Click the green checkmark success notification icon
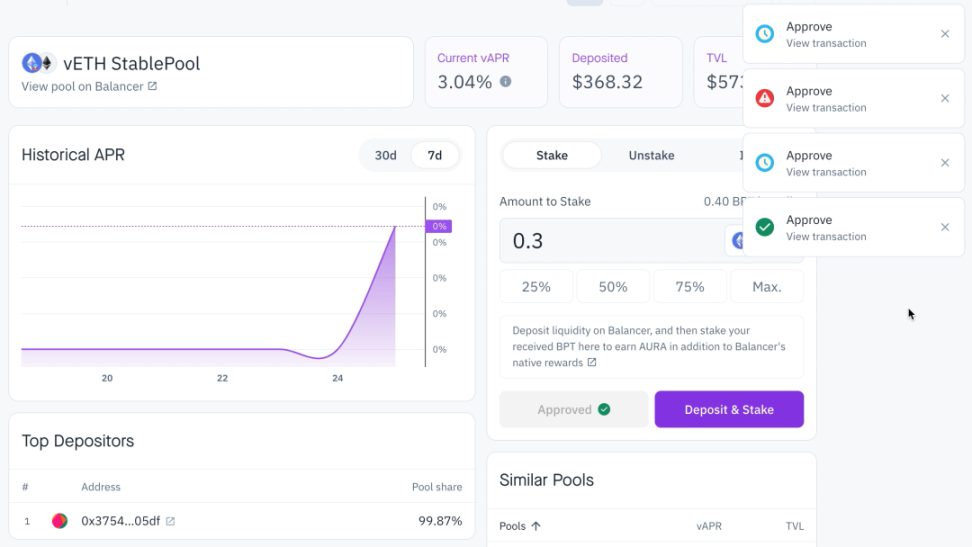Viewport: 972px width, 547px height. [764, 227]
